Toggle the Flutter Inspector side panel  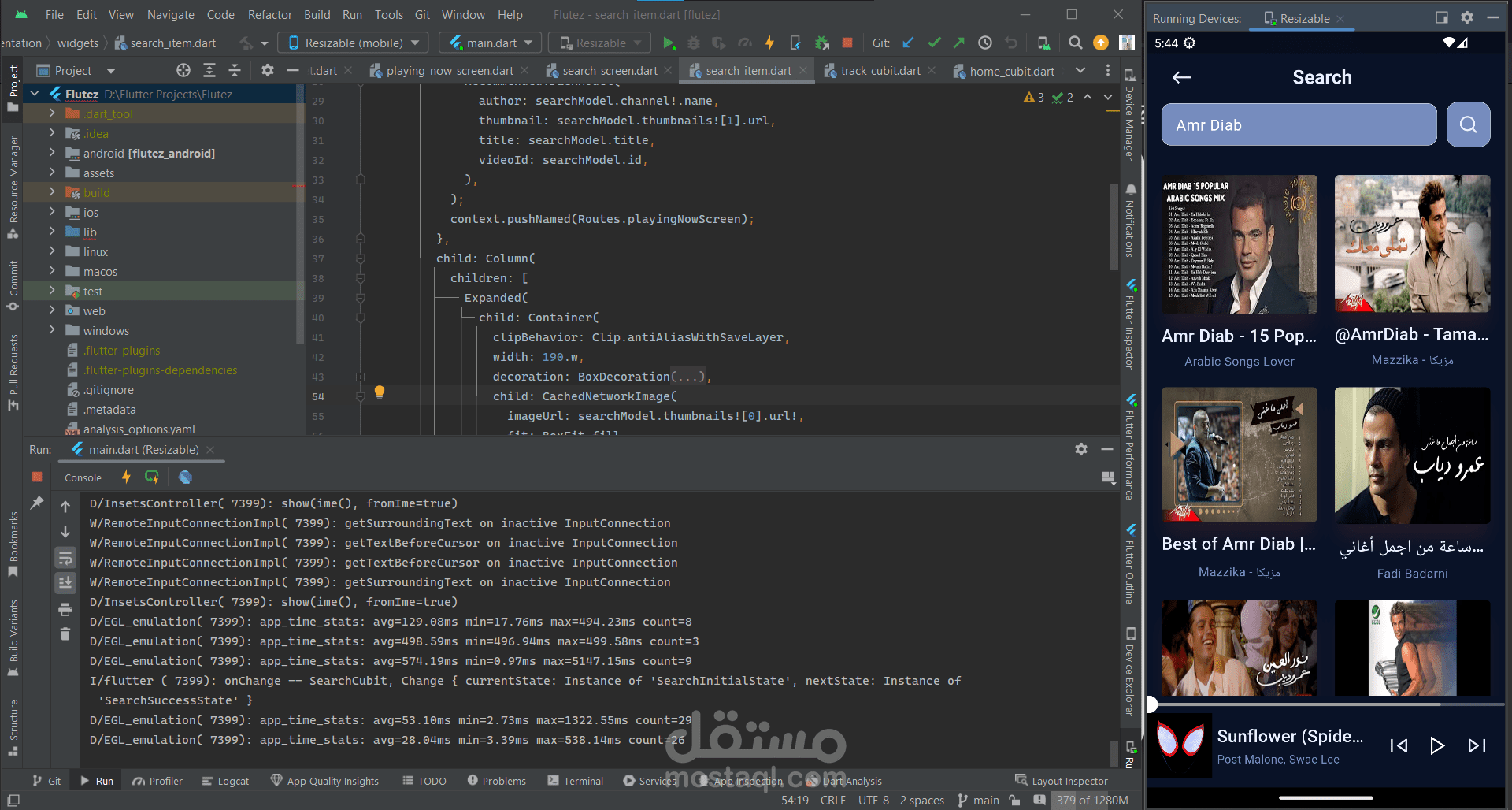tap(1130, 324)
